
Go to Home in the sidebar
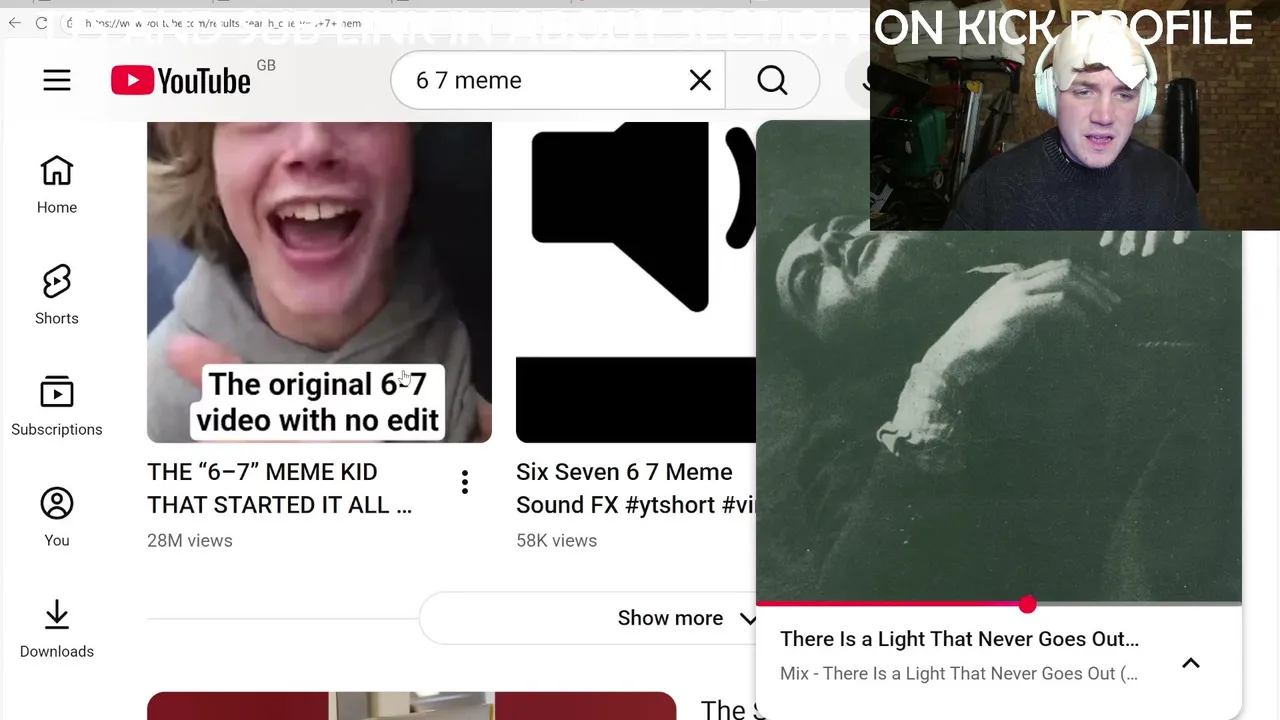point(57,185)
